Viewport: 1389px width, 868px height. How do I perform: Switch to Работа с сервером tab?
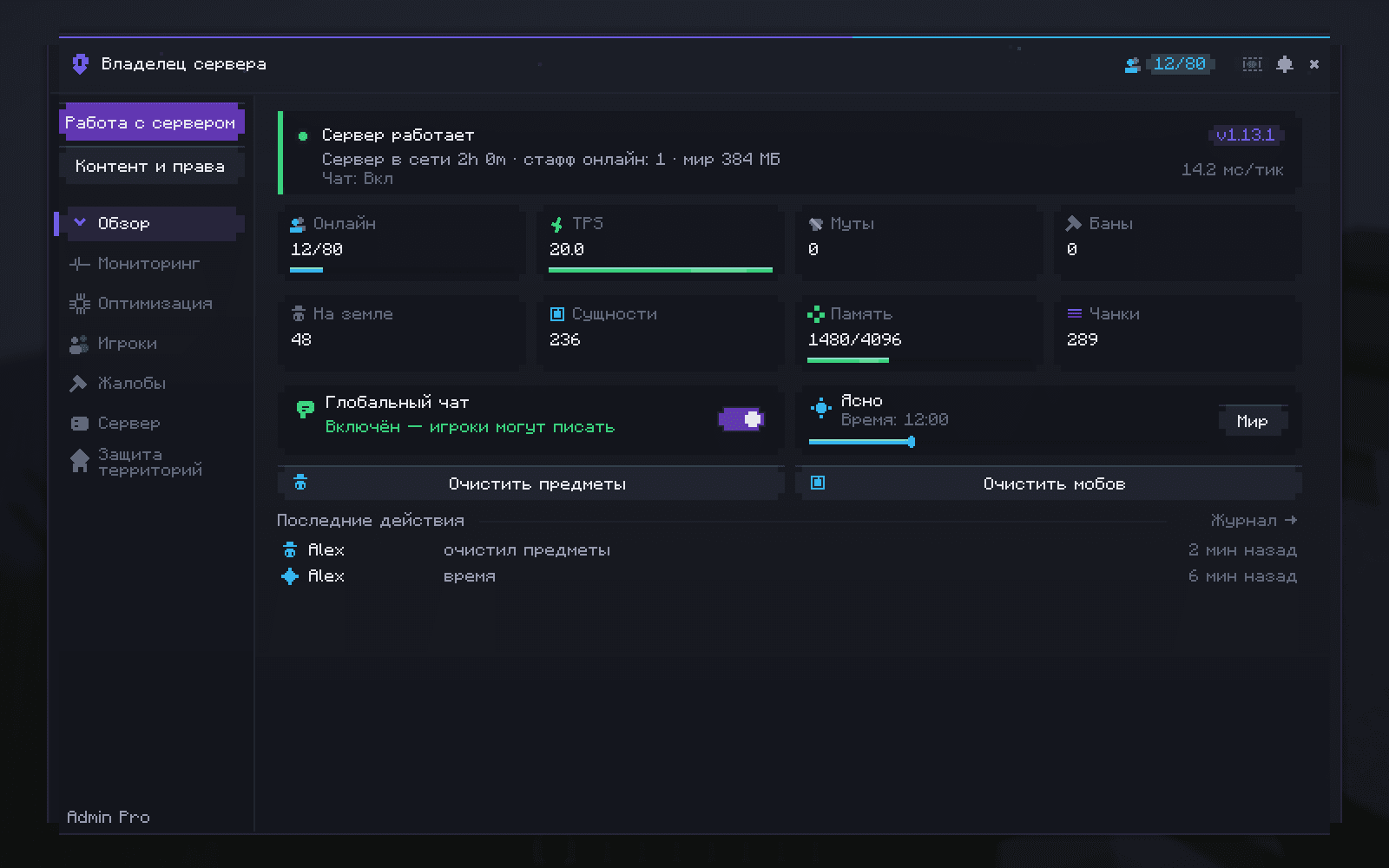pos(150,122)
